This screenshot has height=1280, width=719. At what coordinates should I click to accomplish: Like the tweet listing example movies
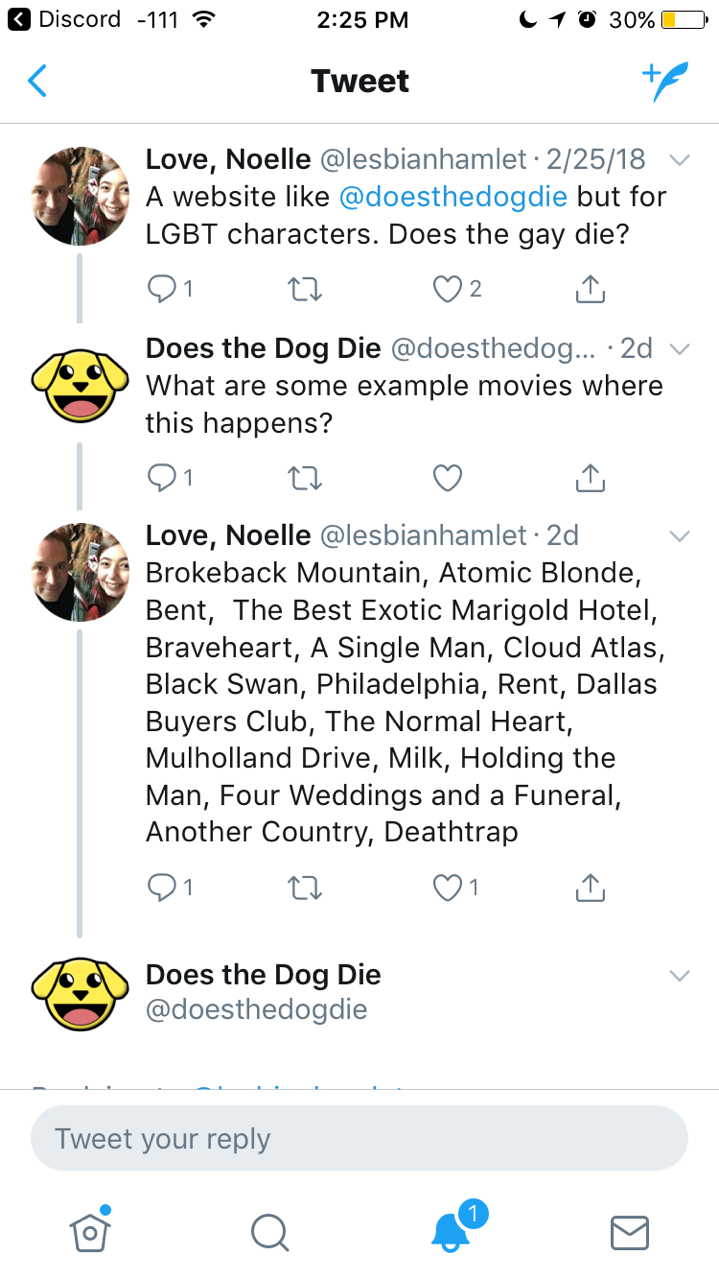448,887
